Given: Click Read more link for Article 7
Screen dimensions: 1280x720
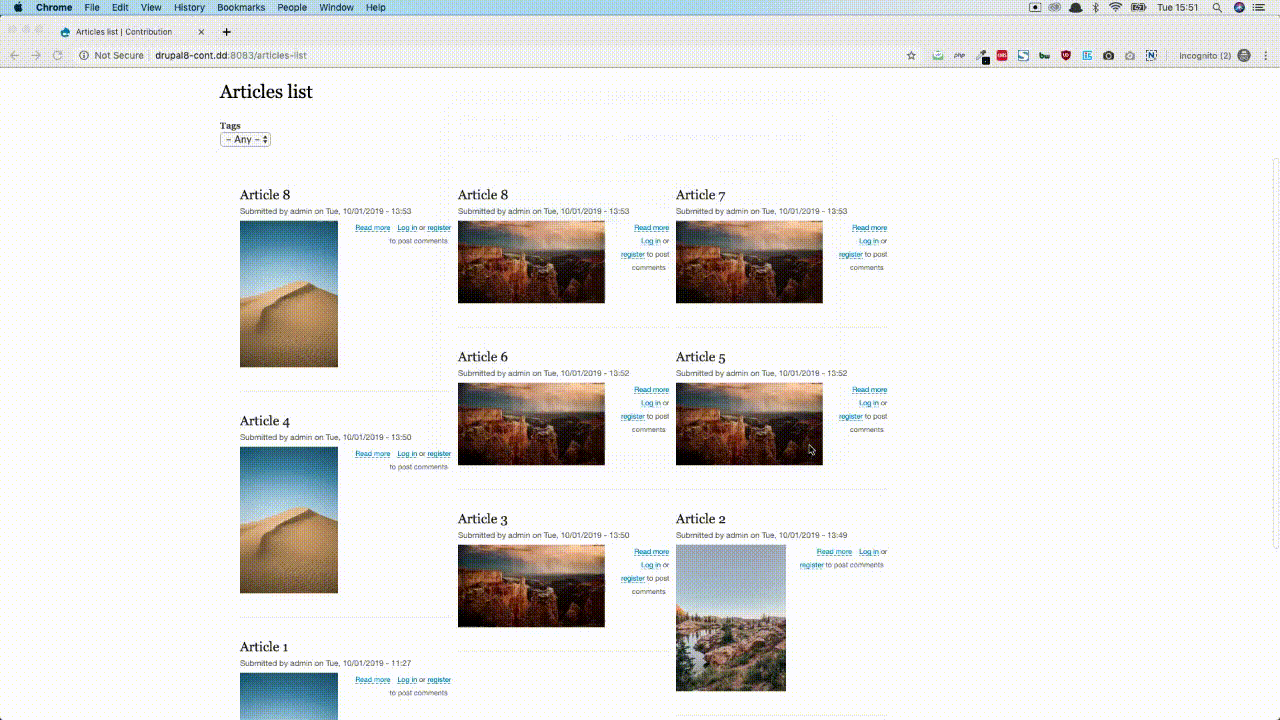Looking at the screenshot, I should [x=869, y=228].
